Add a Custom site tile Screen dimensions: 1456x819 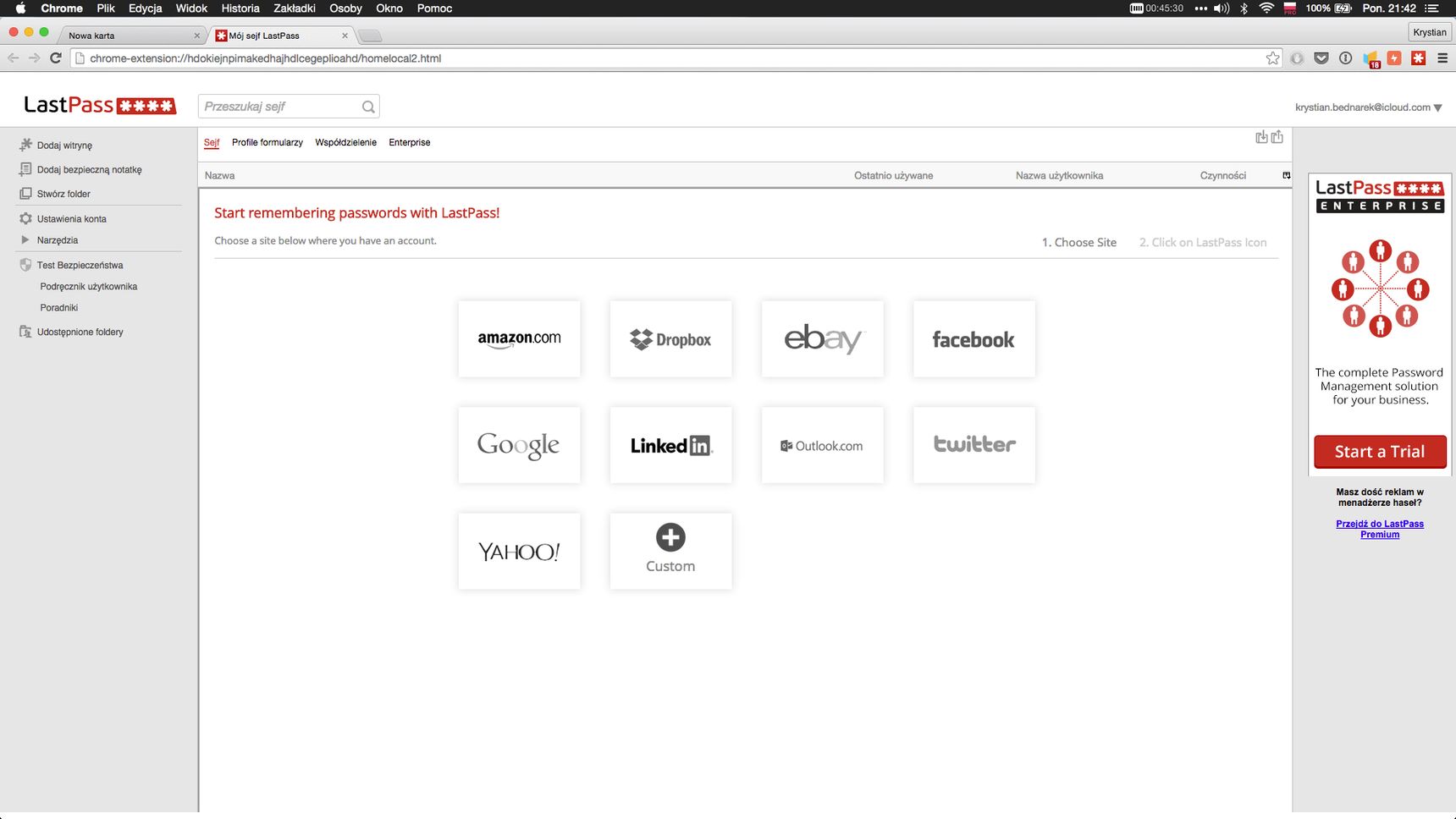click(670, 552)
